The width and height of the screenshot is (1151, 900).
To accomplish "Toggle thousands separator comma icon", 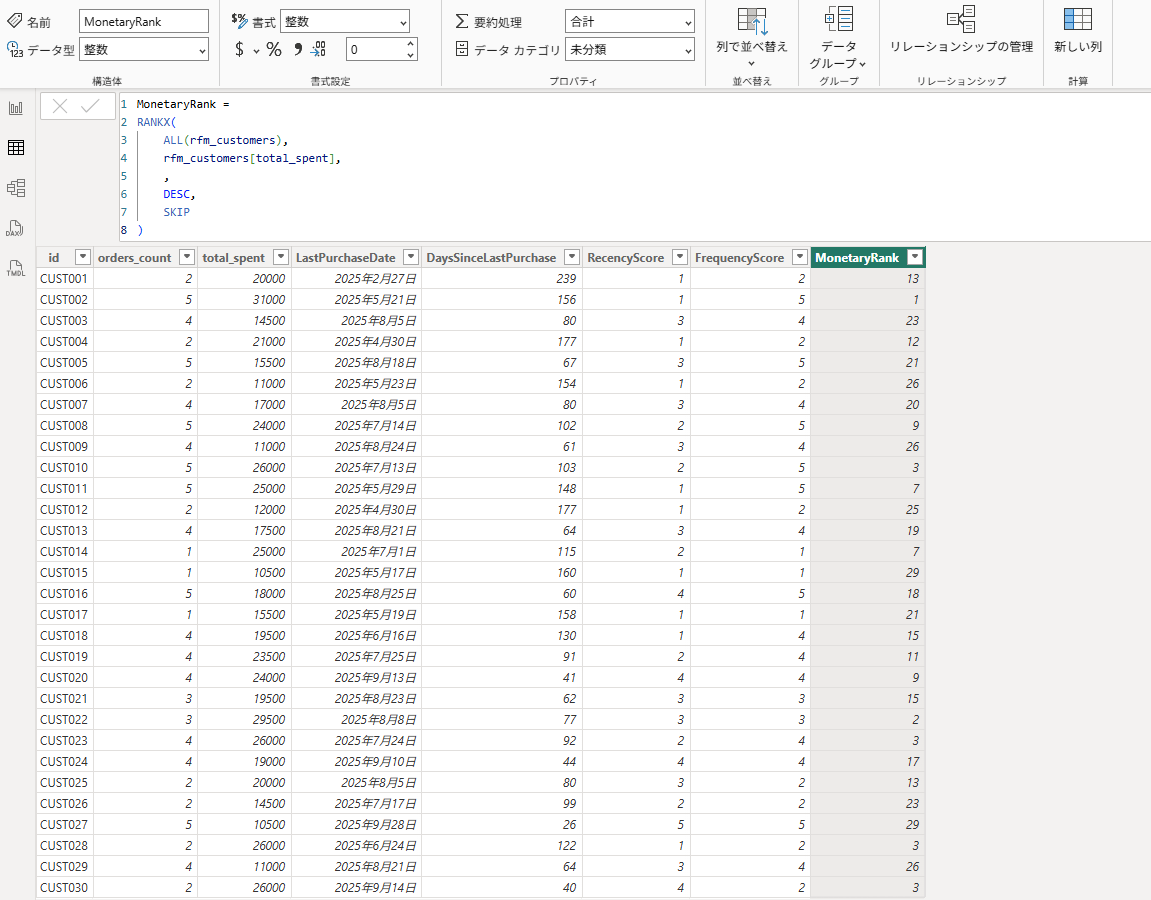I will [297, 49].
